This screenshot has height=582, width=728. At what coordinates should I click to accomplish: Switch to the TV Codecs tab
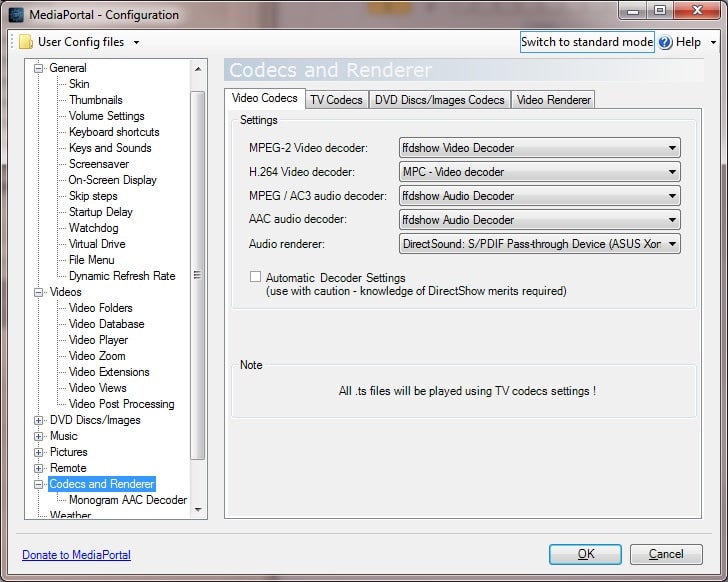(337, 100)
